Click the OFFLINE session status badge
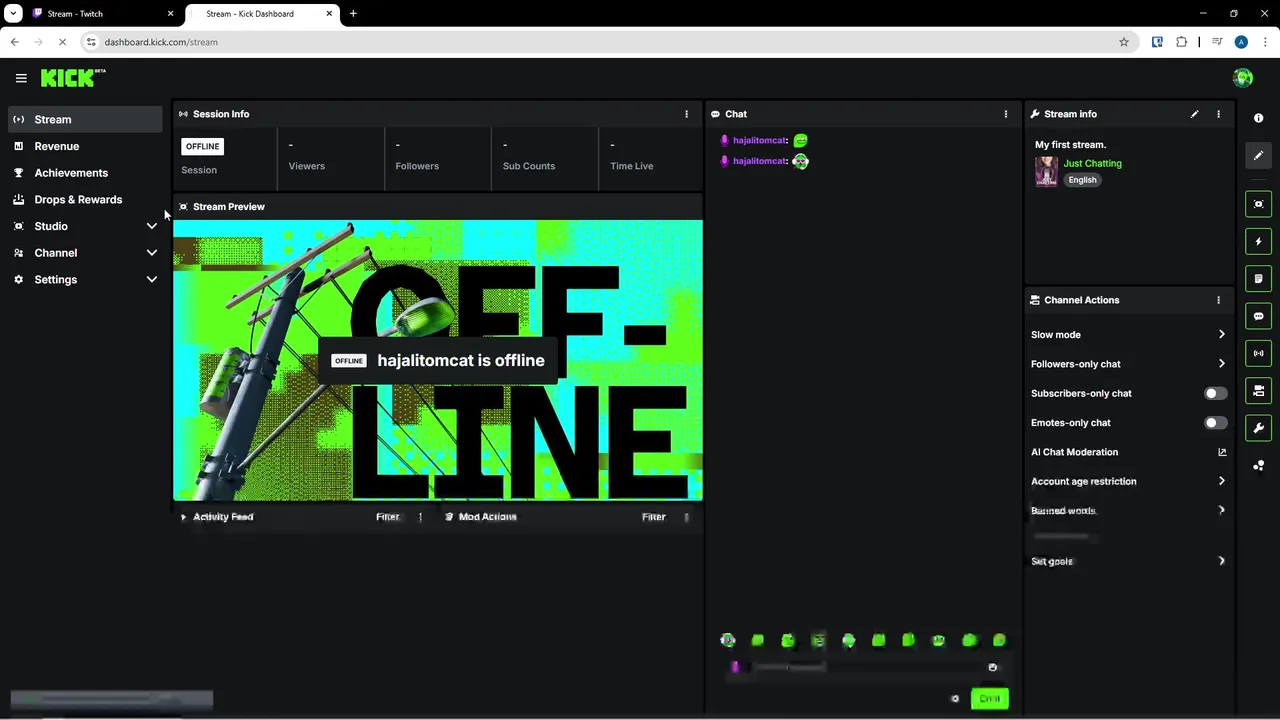This screenshot has height=720, width=1280. click(202, 146)
